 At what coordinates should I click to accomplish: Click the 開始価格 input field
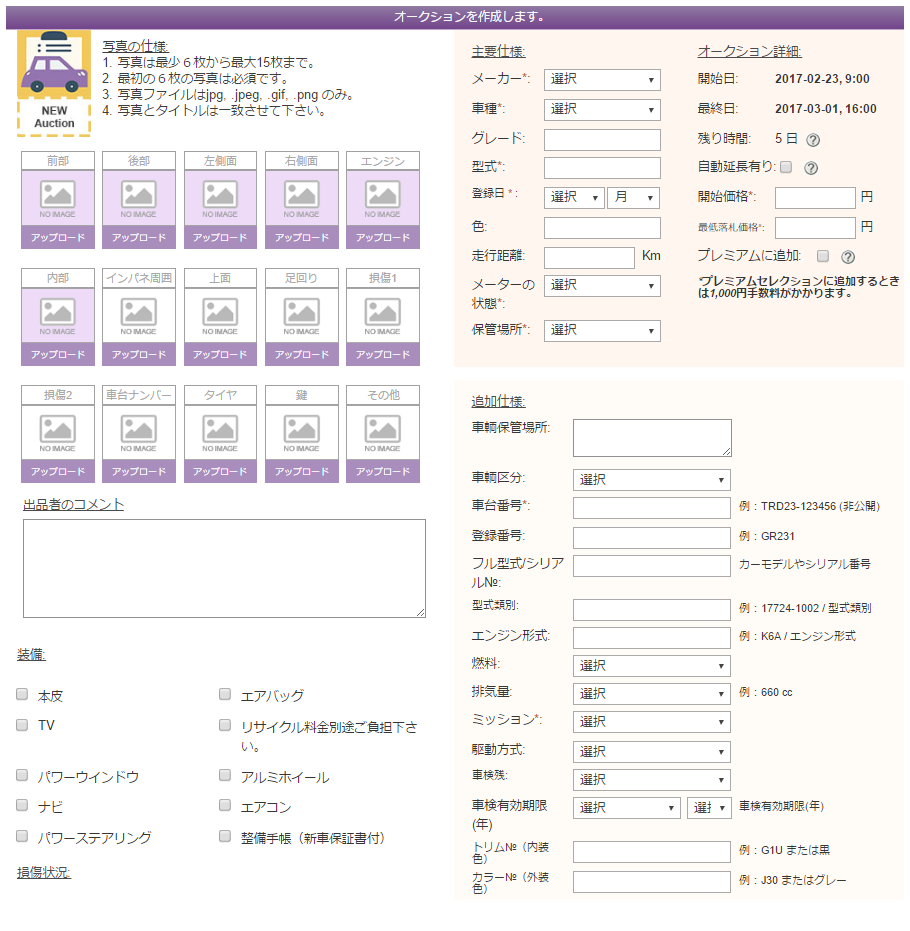(x=815, y=198)
